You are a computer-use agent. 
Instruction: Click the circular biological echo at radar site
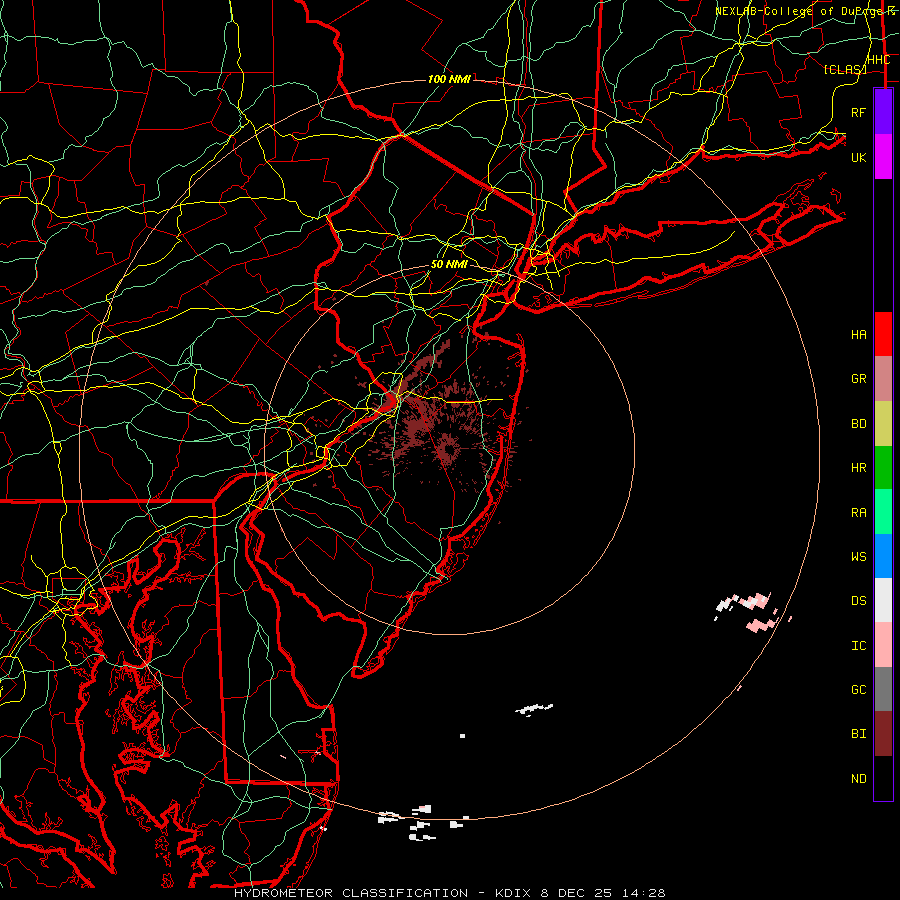[x=448, y=448]
